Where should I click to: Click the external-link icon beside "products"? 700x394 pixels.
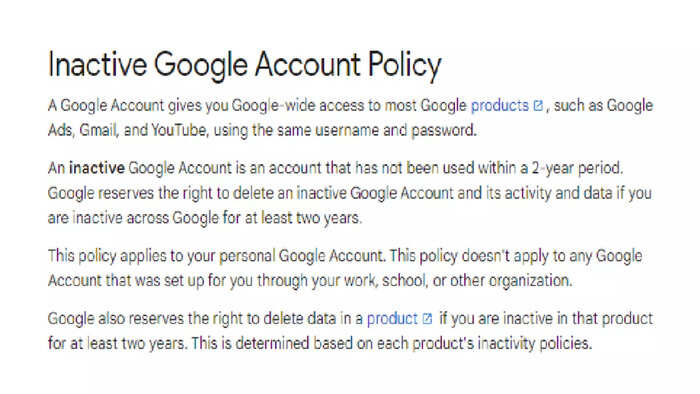(x=538, y=106)
